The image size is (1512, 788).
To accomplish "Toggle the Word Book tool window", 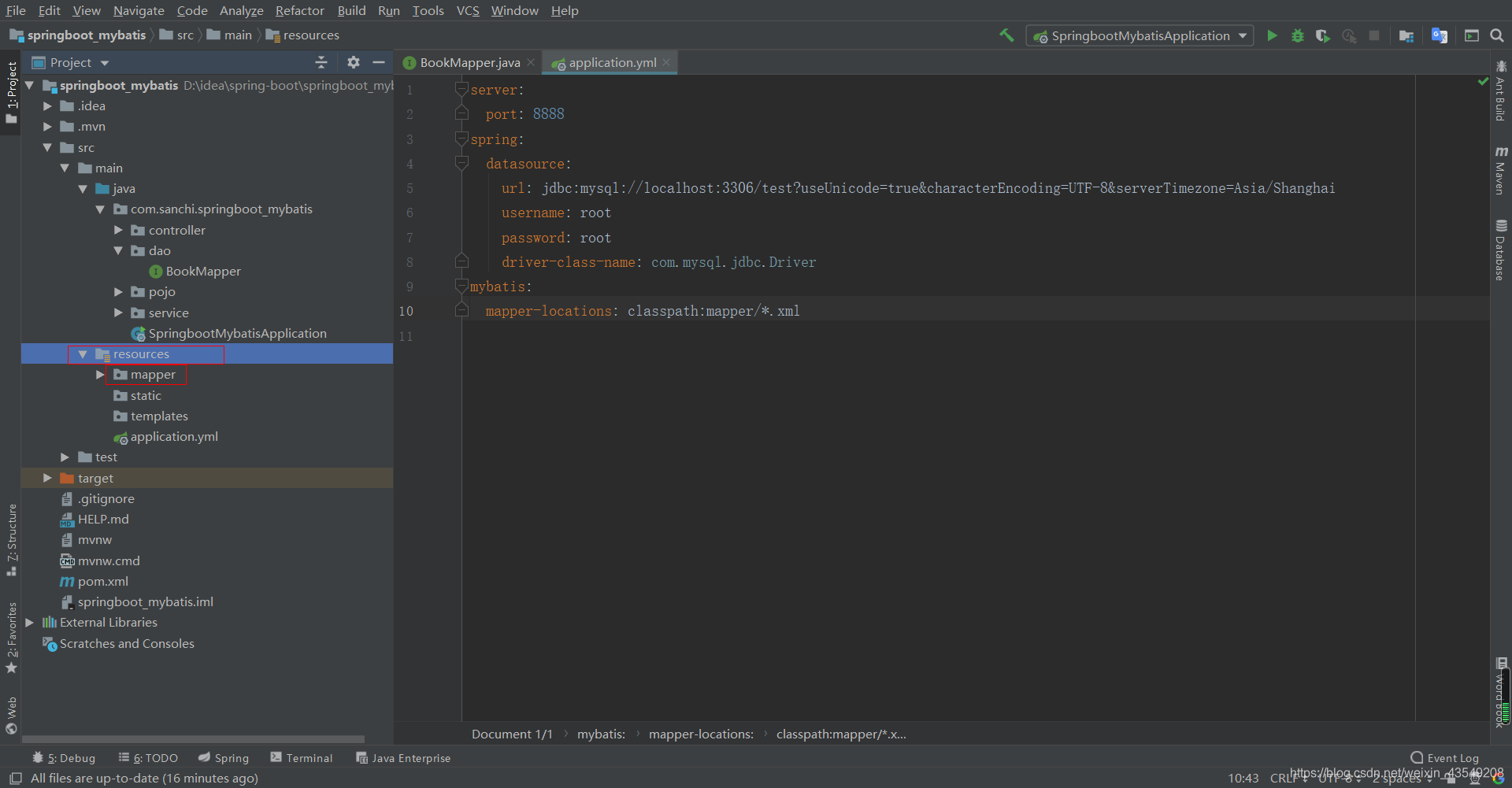I will click(1501, 693).
